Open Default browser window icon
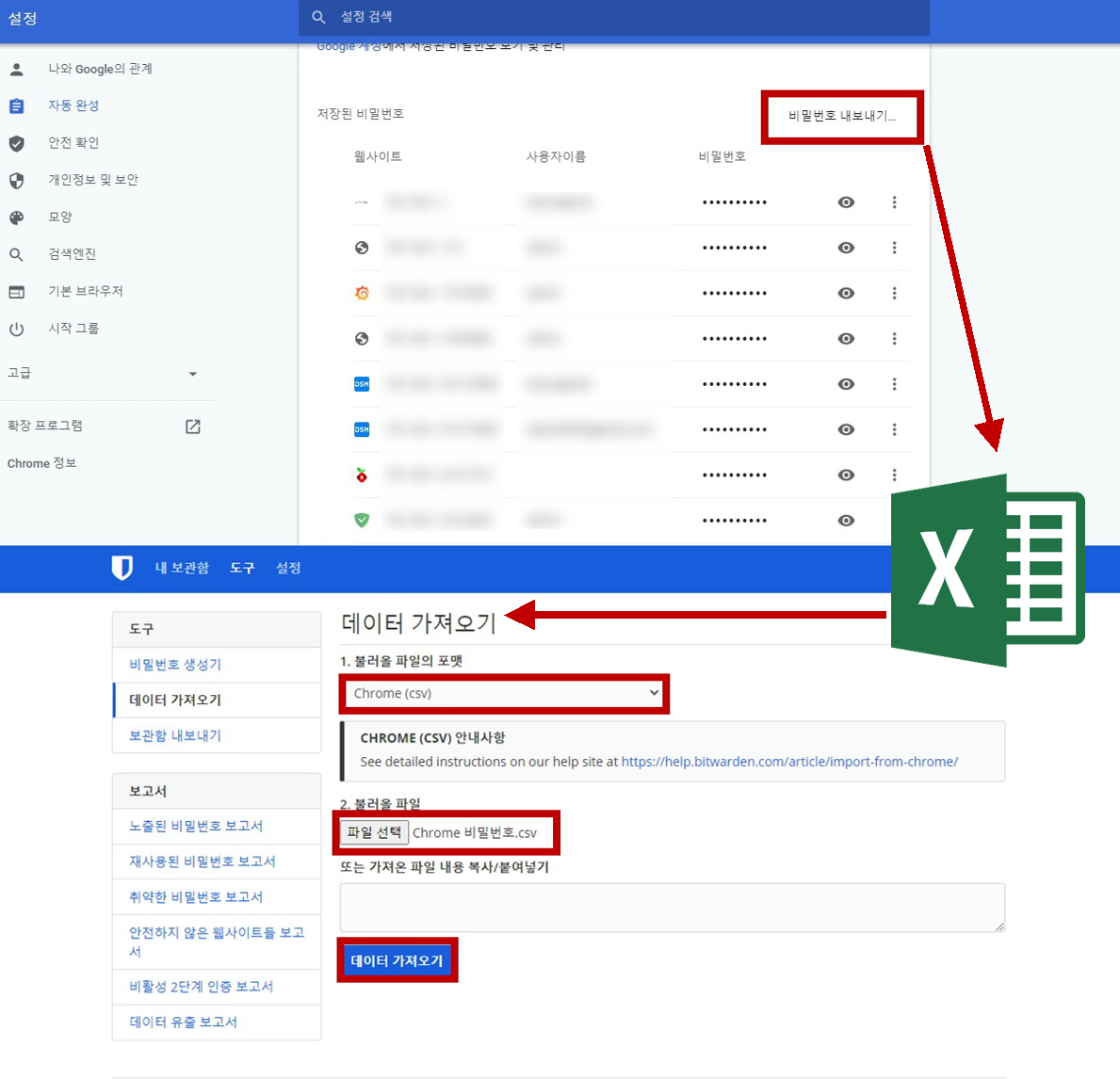The height and width of the screenshot is (1079, 1120). pyautogui.click(x=16, y=292)
